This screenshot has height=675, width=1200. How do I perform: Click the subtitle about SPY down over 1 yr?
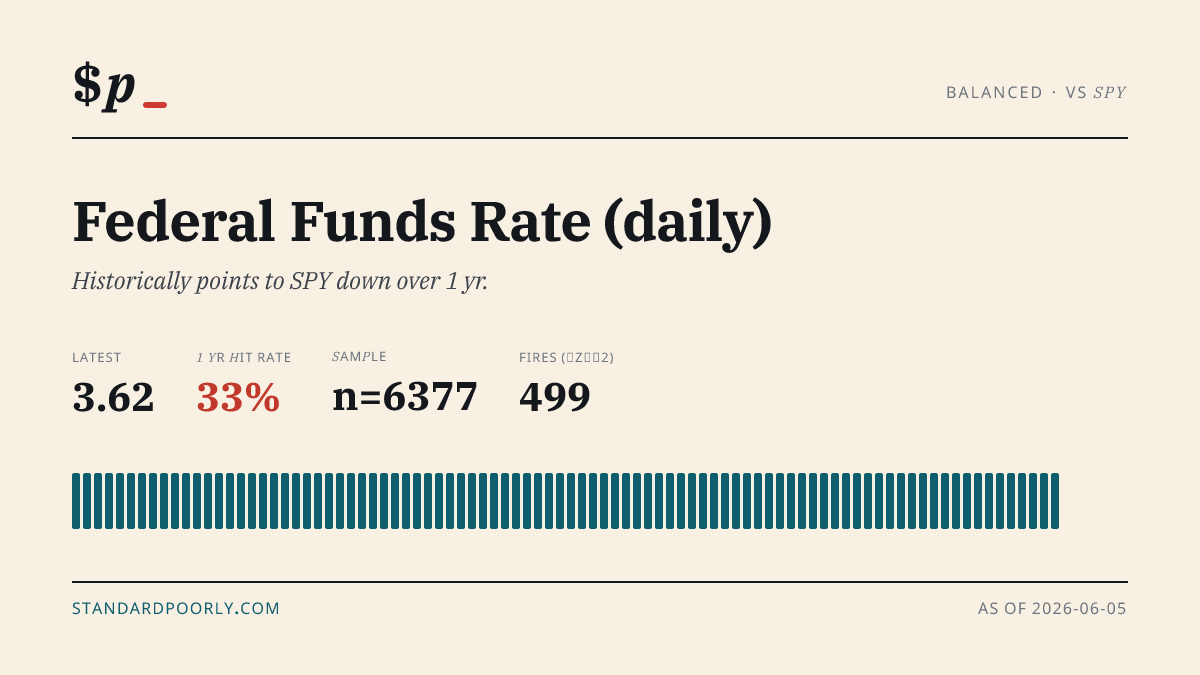[x=280, y=281]
